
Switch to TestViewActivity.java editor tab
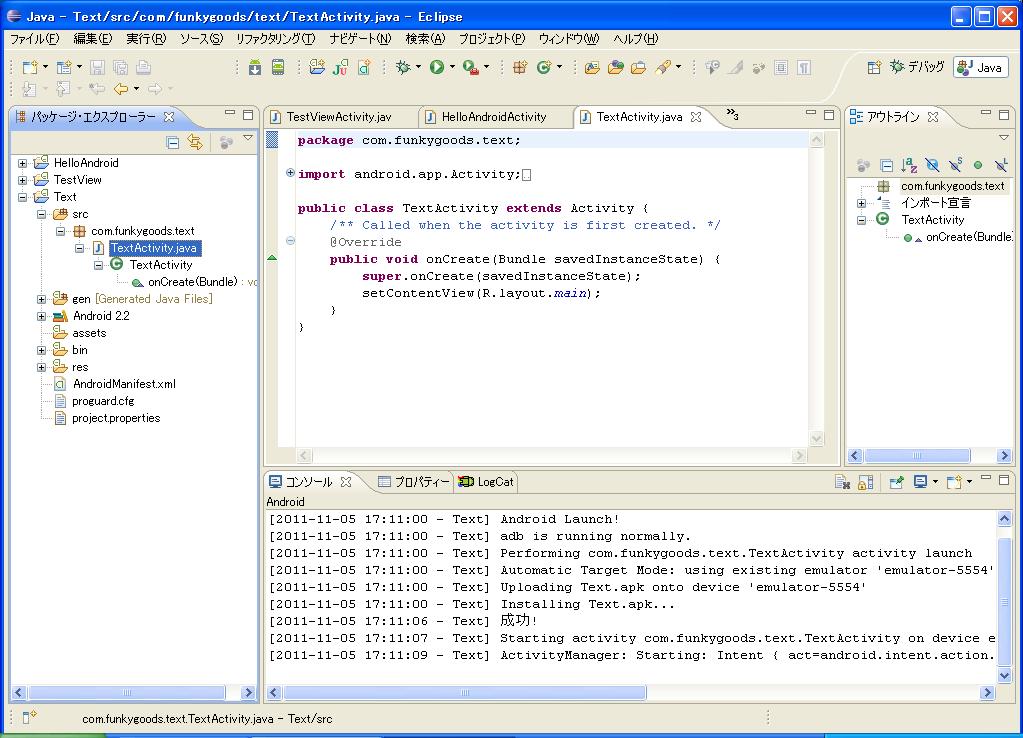(339, 117)
